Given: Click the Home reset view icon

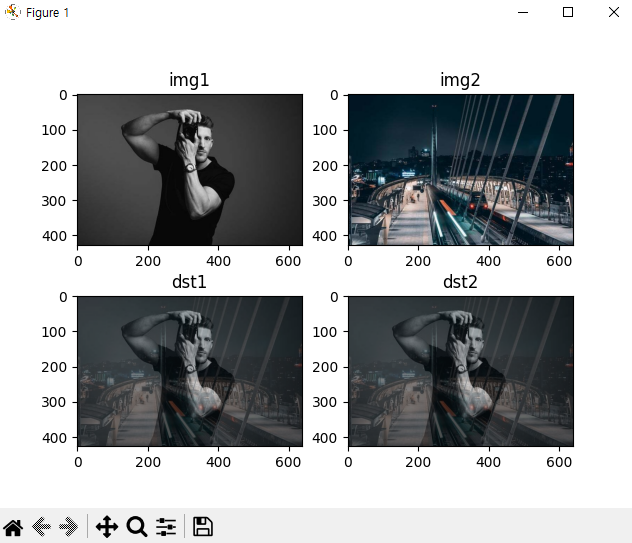Looking at the screenshot, I should 13,527.
